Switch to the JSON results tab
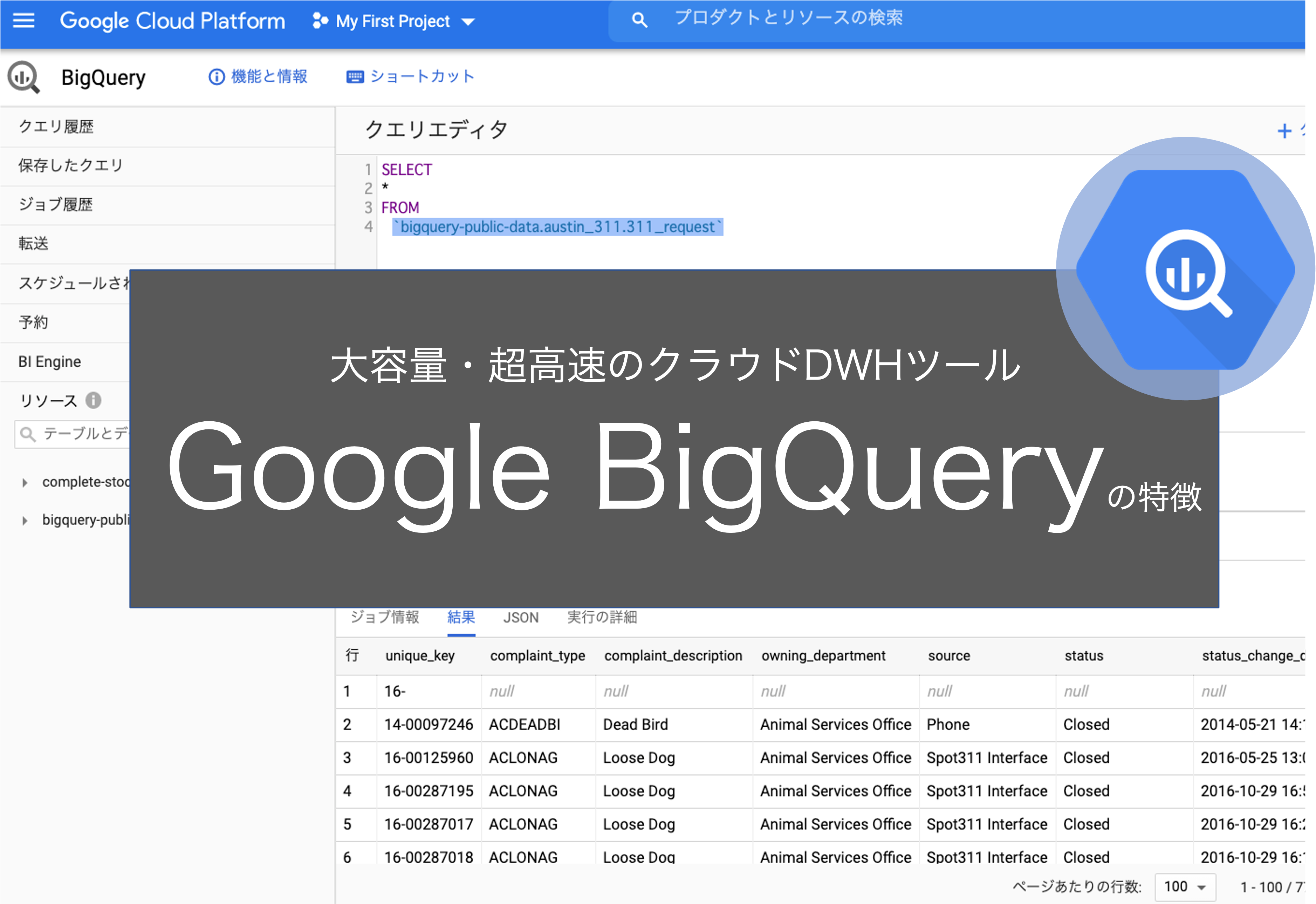This screenshot has width=1316, height=904. (x=520, y=617)
